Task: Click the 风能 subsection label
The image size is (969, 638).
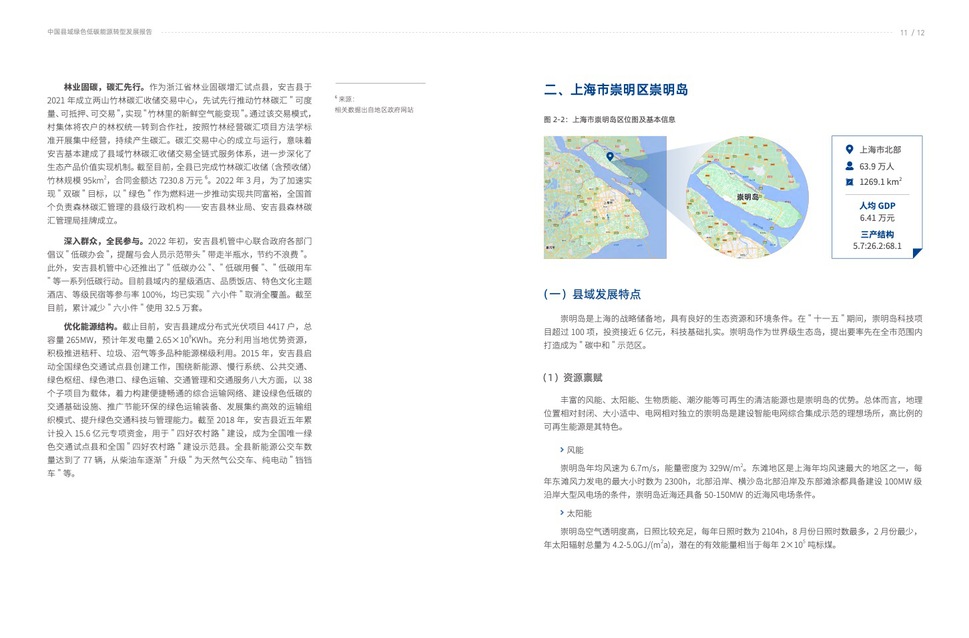Action: tap(575, 450)
